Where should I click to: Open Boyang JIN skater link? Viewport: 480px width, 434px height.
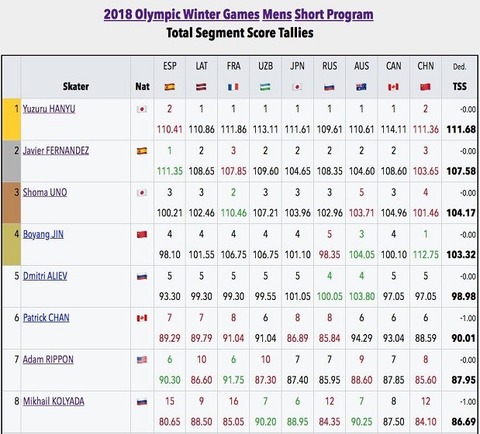(43, 234)
